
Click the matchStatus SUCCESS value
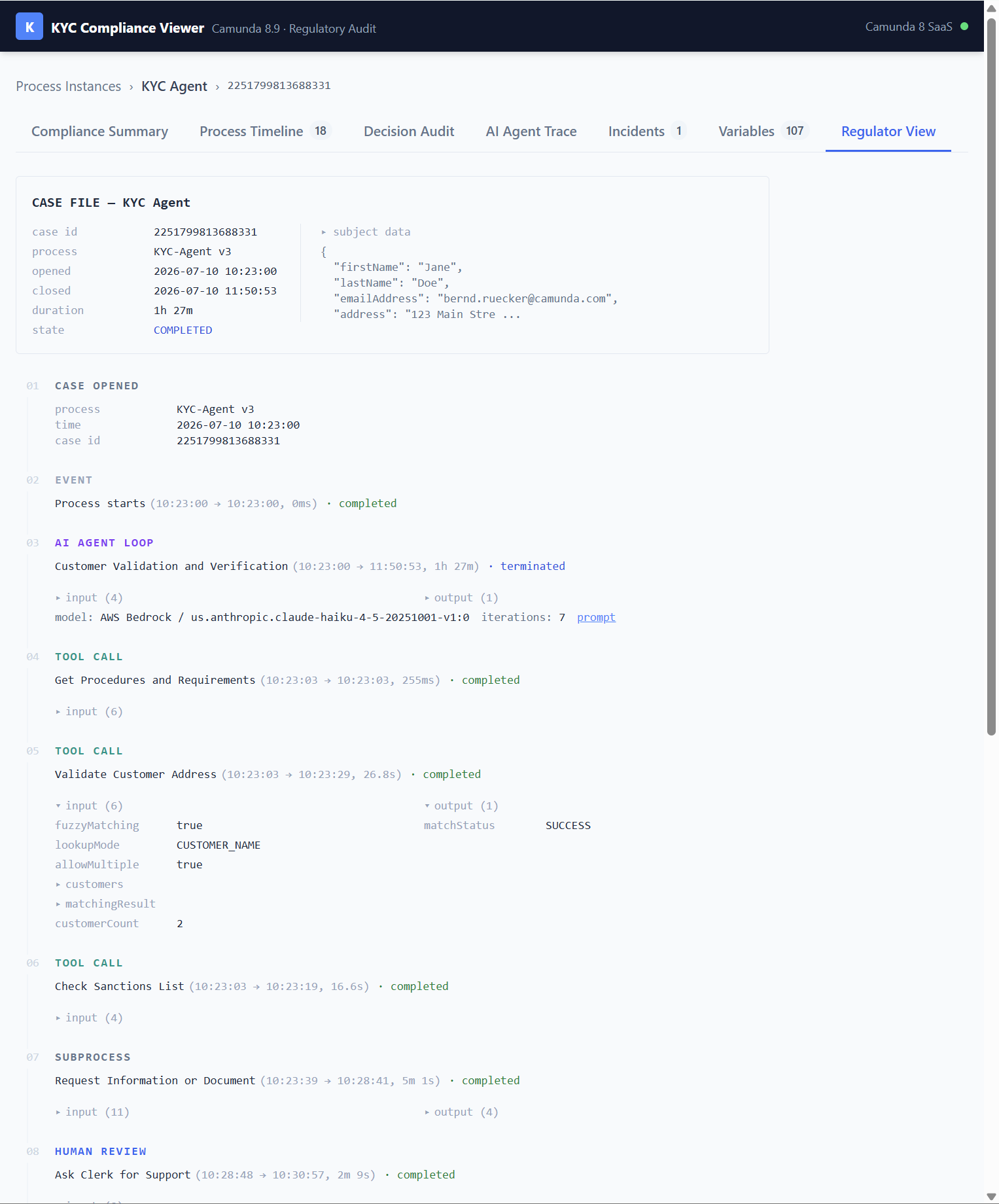tap(568, 825)
